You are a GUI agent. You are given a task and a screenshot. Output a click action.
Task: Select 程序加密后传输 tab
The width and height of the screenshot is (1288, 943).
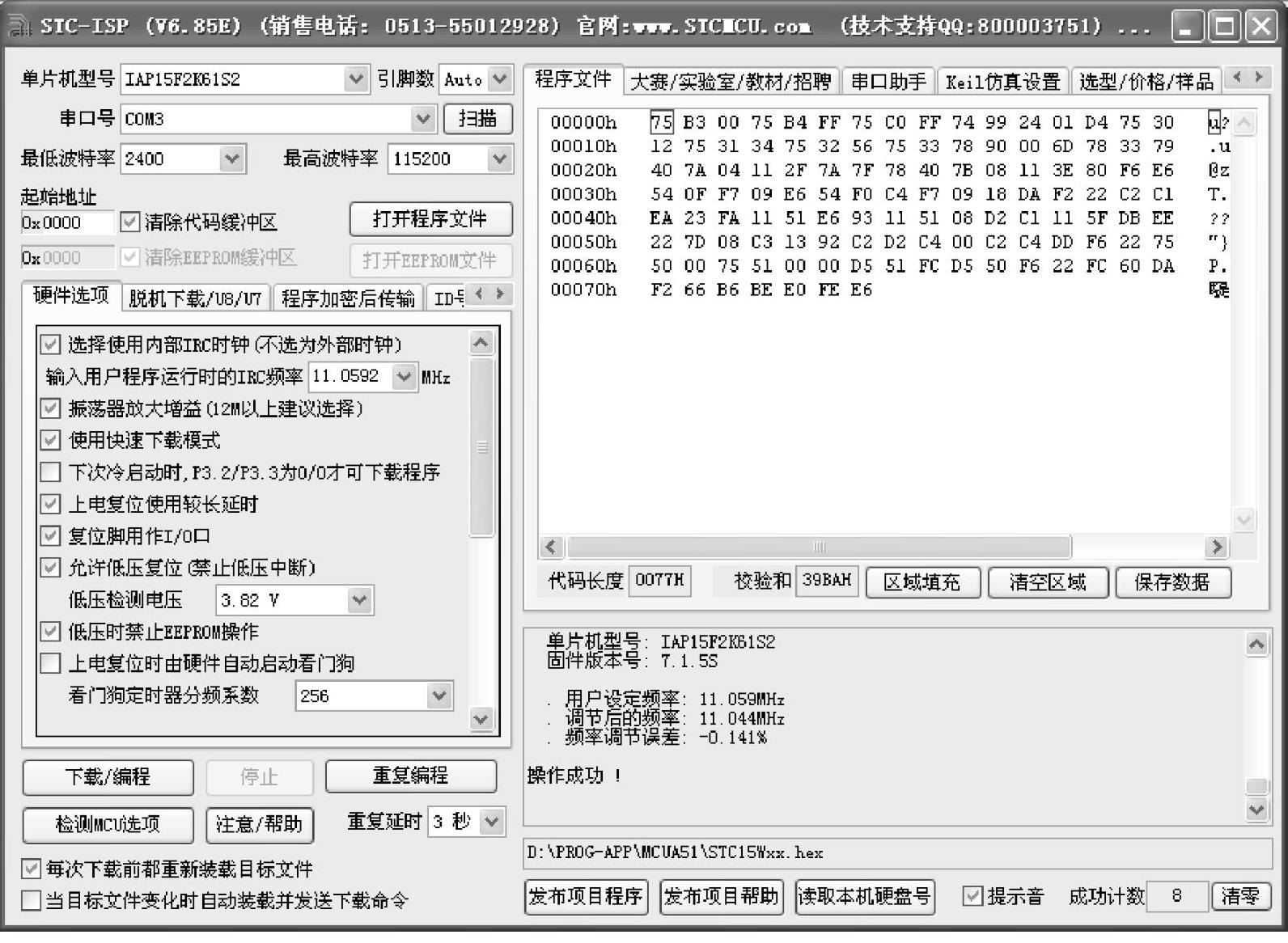click(x=348, y=298)
